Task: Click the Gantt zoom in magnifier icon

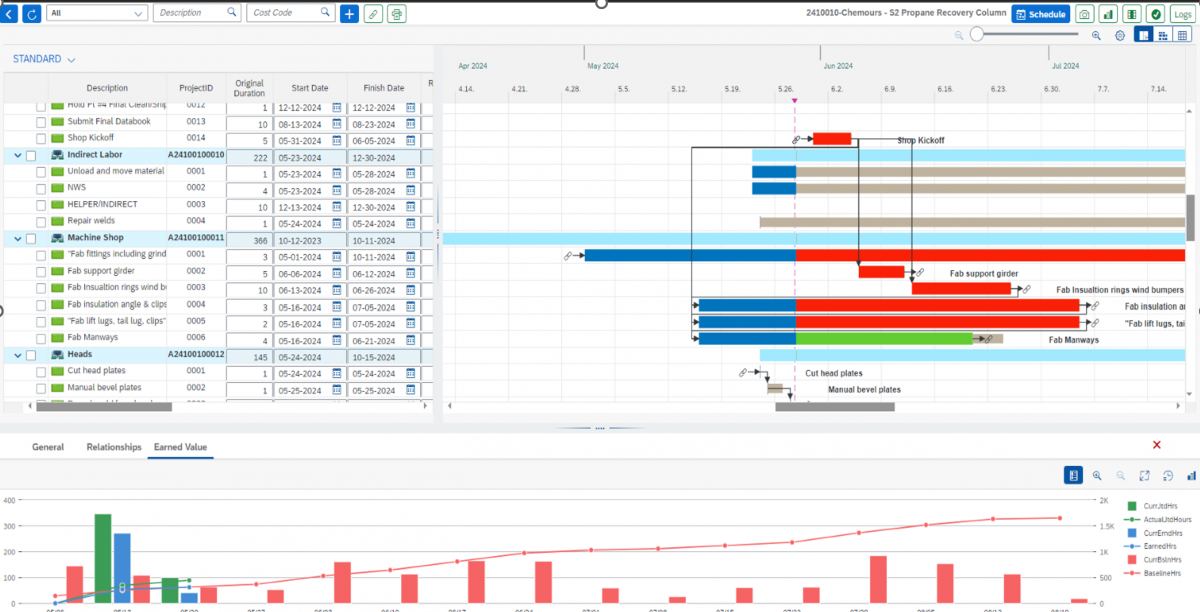Action: (x=1096, y=36)
